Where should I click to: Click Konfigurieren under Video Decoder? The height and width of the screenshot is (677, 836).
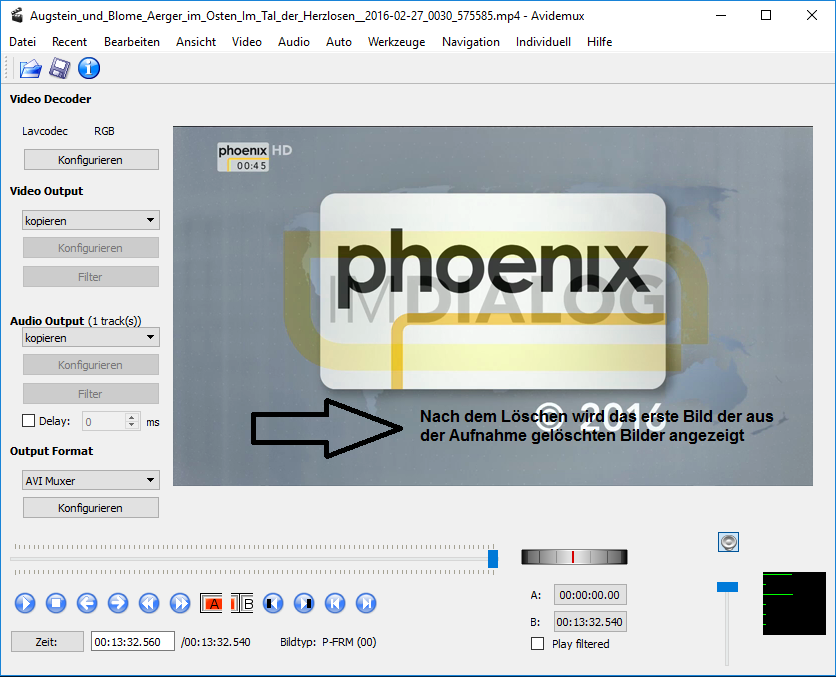point(91,160)
